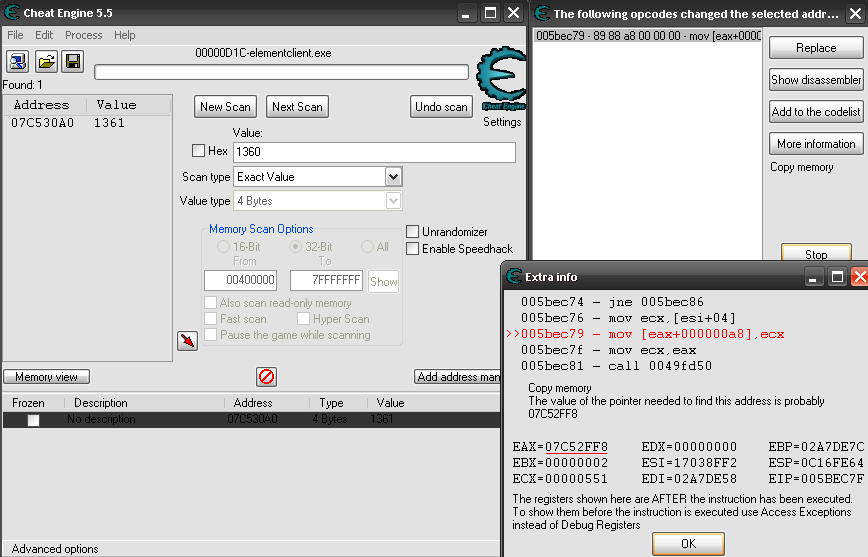Click the save table floppy icon
The height and width of the screenshot is (557, 868).
point(73,62)
